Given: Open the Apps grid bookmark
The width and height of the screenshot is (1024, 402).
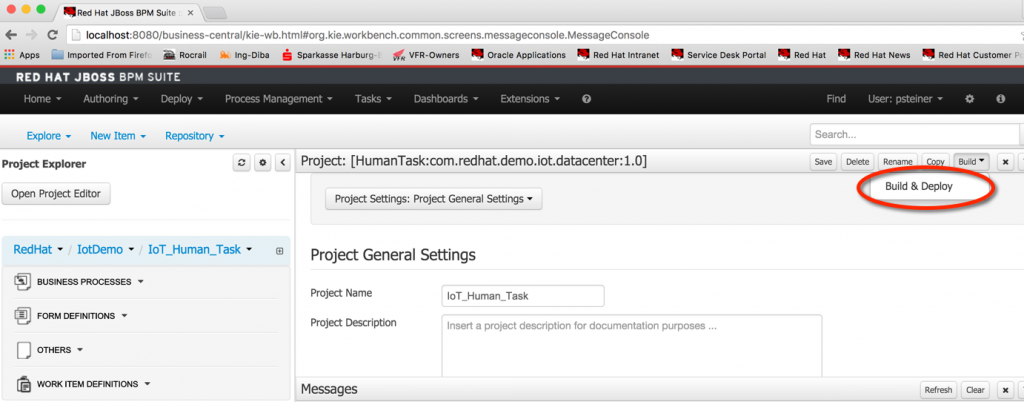Looking at the screenshot, I should pyautogui.click(x=22, y=55).
